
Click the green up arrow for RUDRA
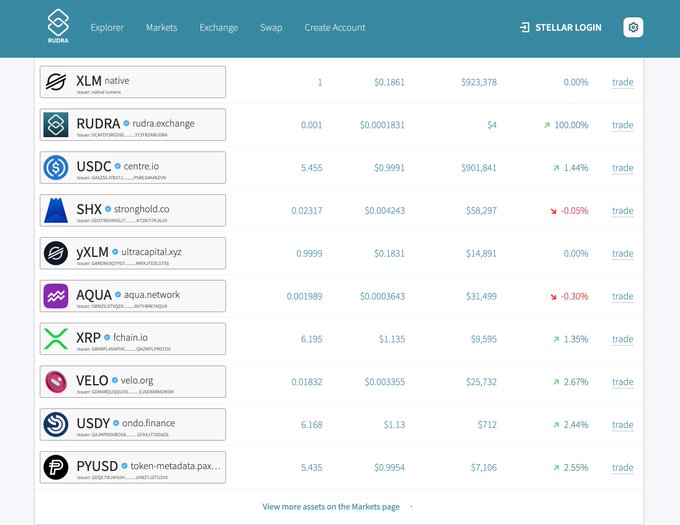[x=547, y=125]
